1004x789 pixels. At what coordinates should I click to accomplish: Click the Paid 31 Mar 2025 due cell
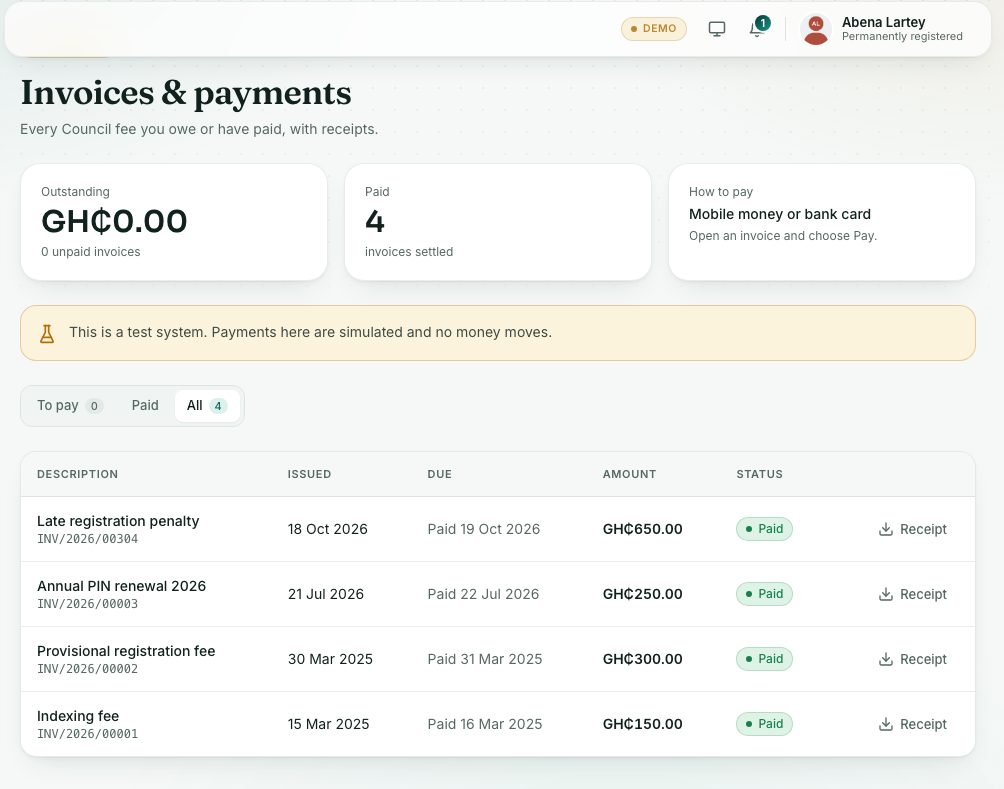pyautogui.click(x=485, y=659)
